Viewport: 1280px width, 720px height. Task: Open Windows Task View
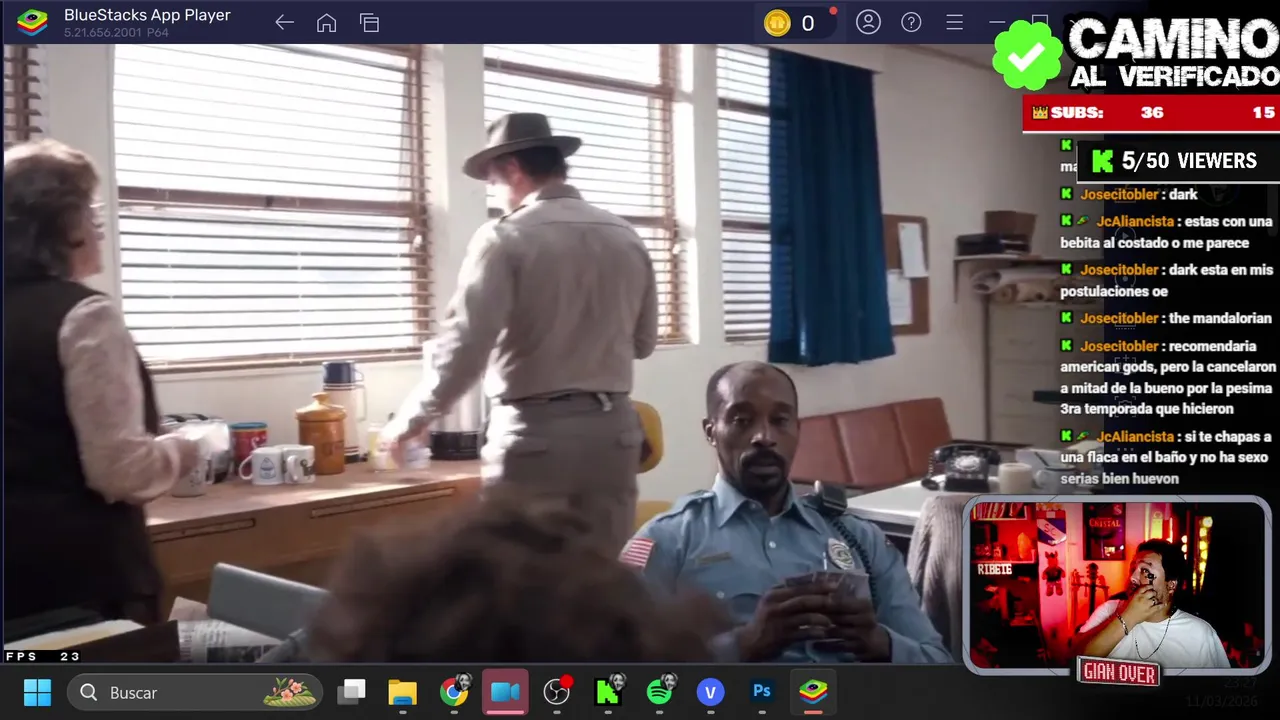pyautogui.click(x=351, y=692)
